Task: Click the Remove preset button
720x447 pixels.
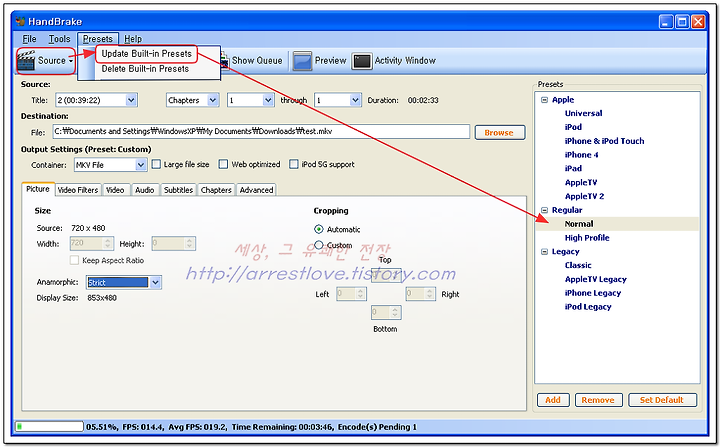Action: pos(598,400)
